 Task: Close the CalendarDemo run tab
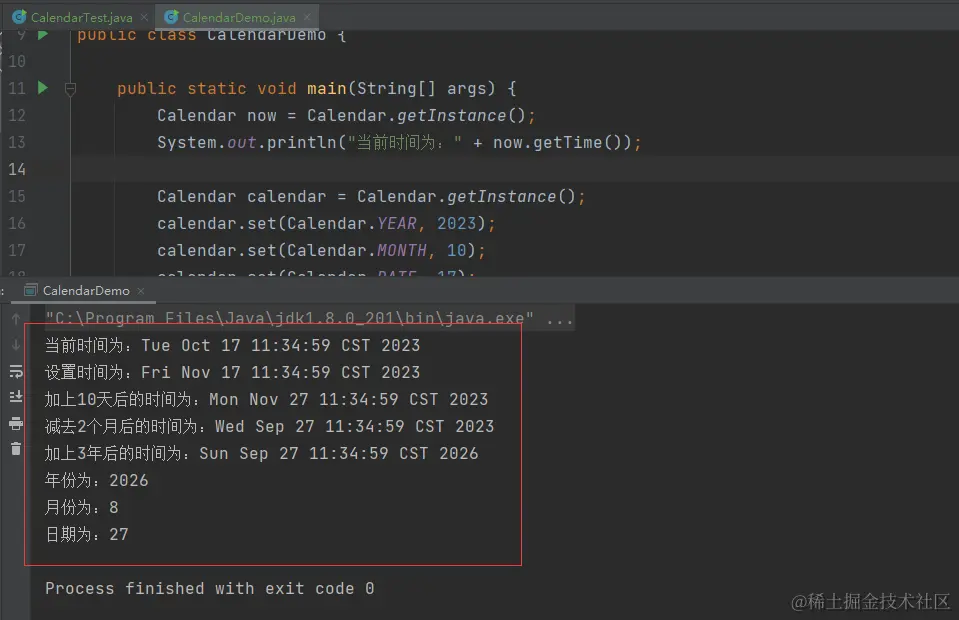pyautogui.click(x=141, y=291)
